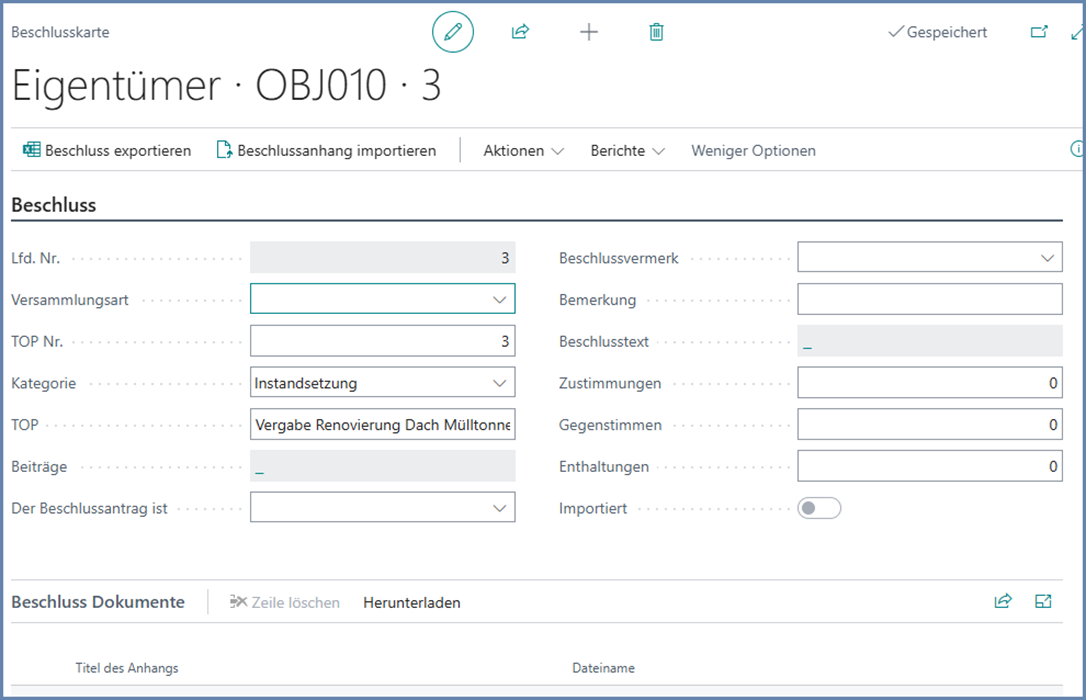Click Beschluss exportieren
This screenshot has height=700, width=1086.
(x=107, y=151)
